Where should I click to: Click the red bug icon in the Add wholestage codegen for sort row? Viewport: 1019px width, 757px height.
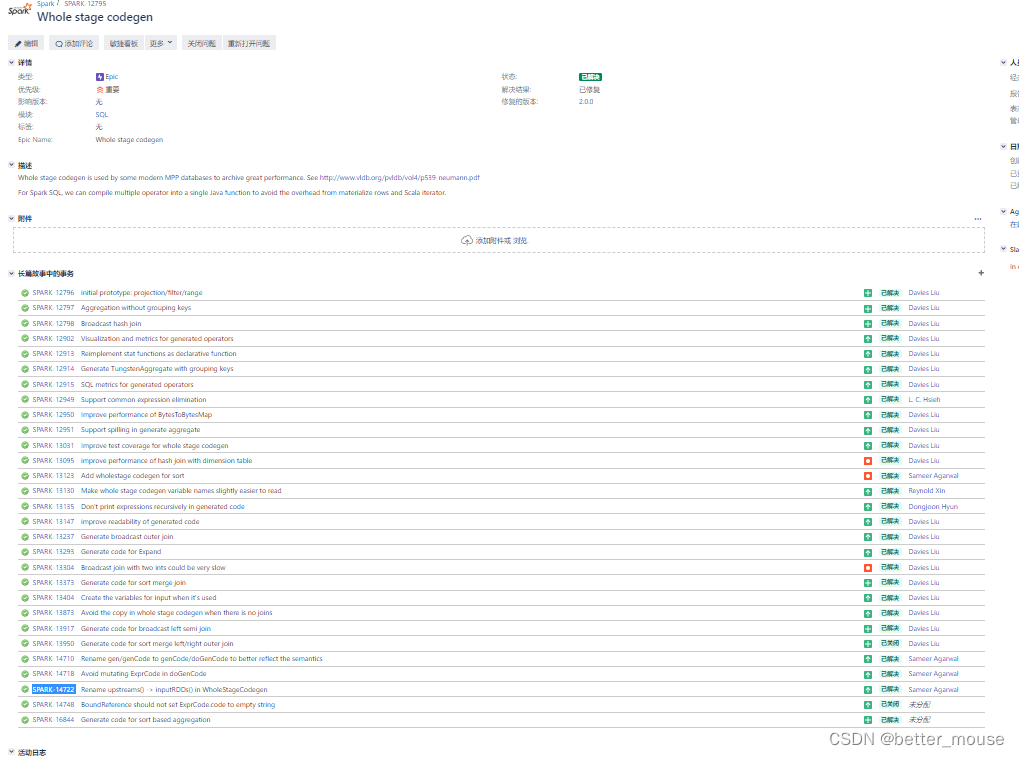tap(868, 476)
